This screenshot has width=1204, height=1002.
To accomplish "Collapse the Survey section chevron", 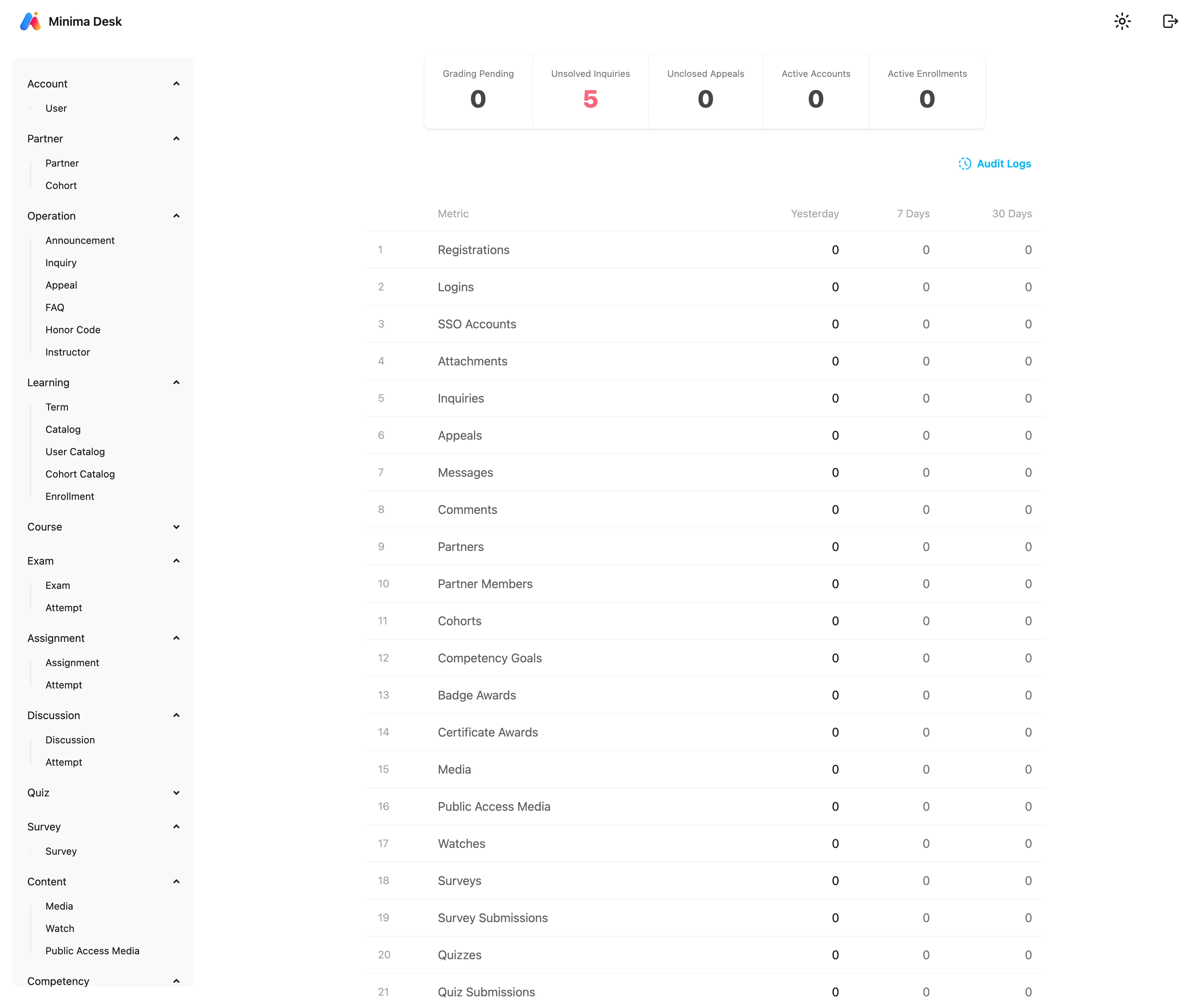I will click(x=176, y=827).
